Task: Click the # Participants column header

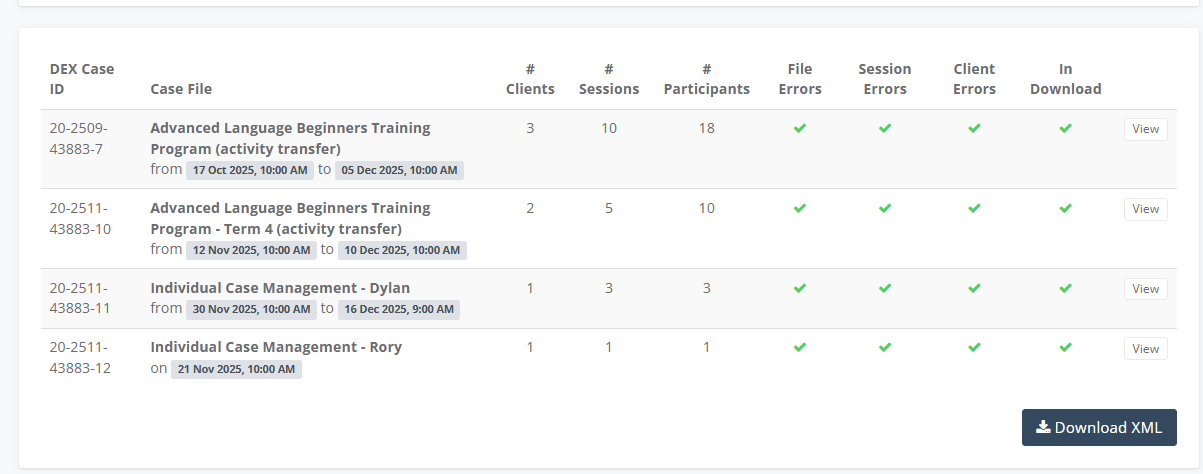Action: pyautogui.click(x=706, y=79)
